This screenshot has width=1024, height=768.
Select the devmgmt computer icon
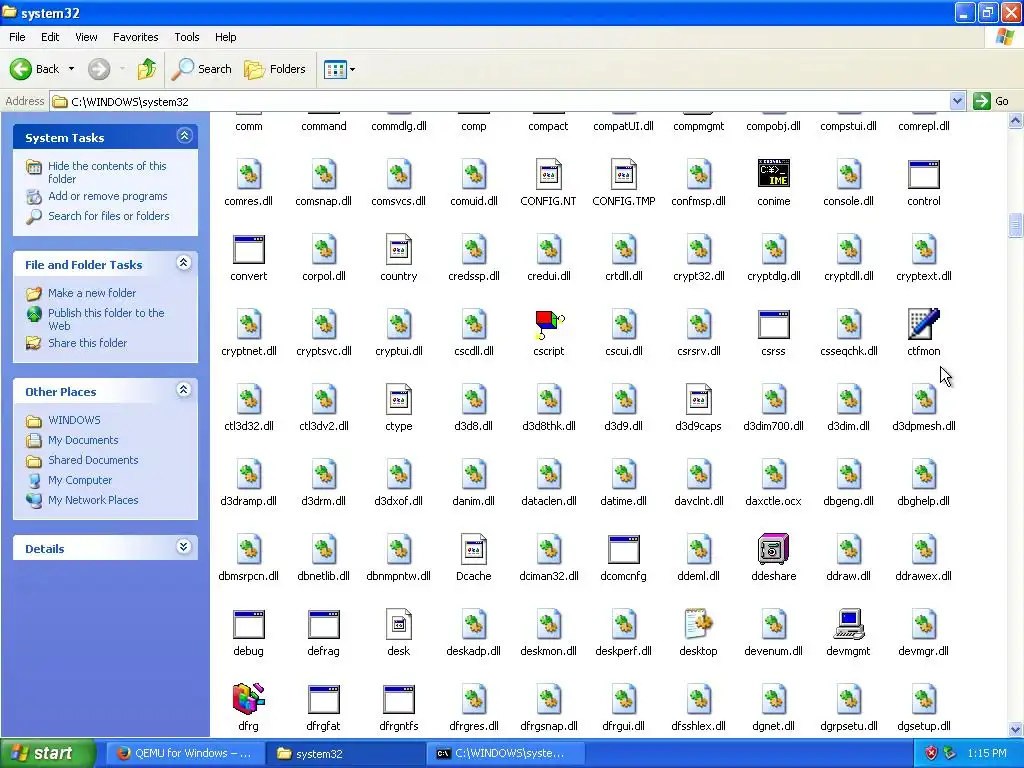point(848,624)
